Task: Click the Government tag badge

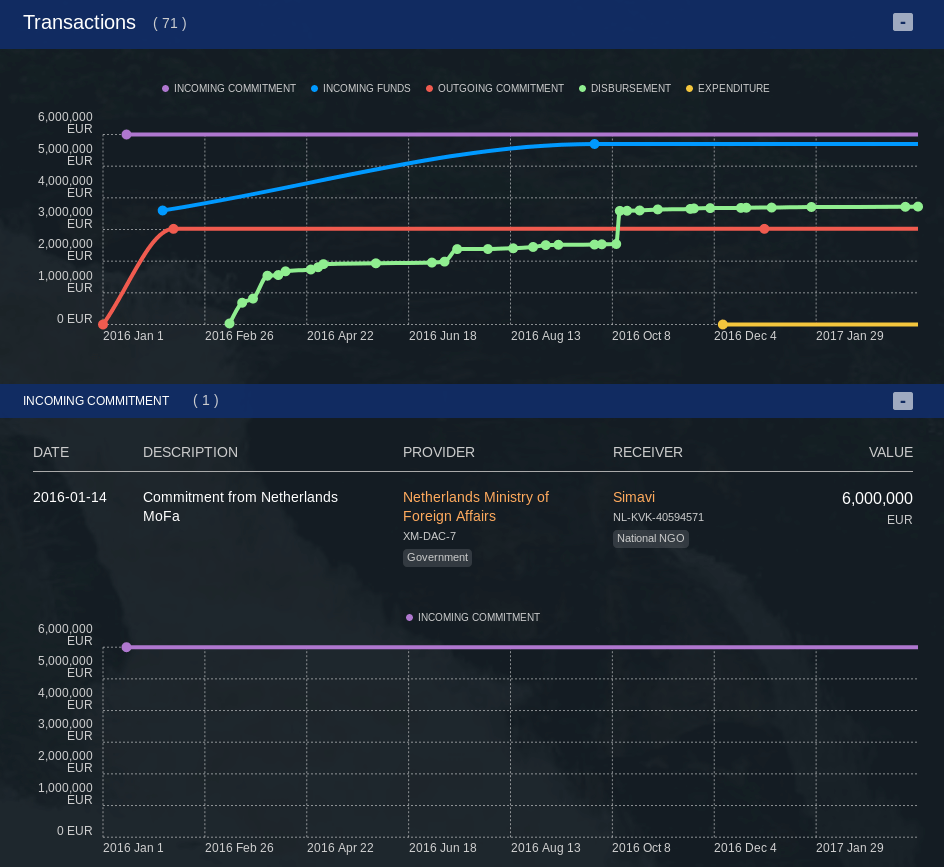Action: pyautogui.click(x=437, y=557)
